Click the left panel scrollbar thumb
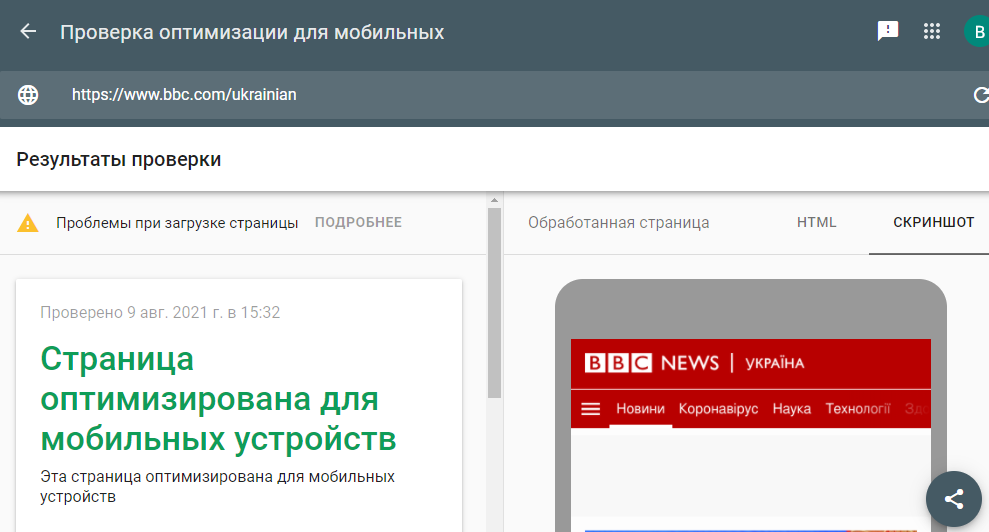The image size is (989, 532). (494, 303)
